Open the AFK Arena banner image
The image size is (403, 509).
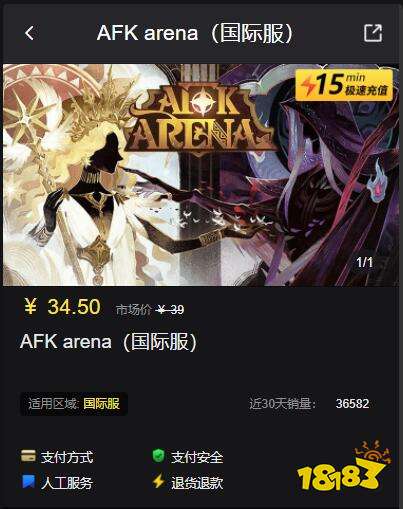(x=201, y=175)
